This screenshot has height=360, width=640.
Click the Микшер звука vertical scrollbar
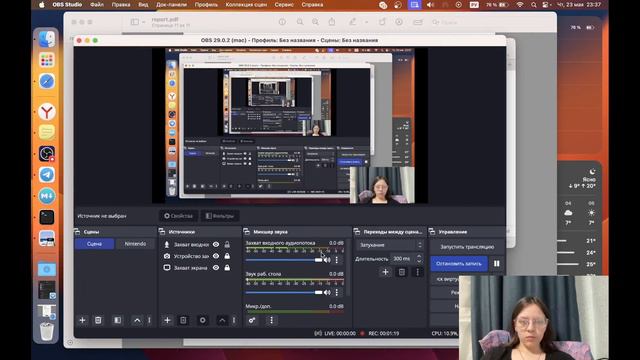click(348, 267)
